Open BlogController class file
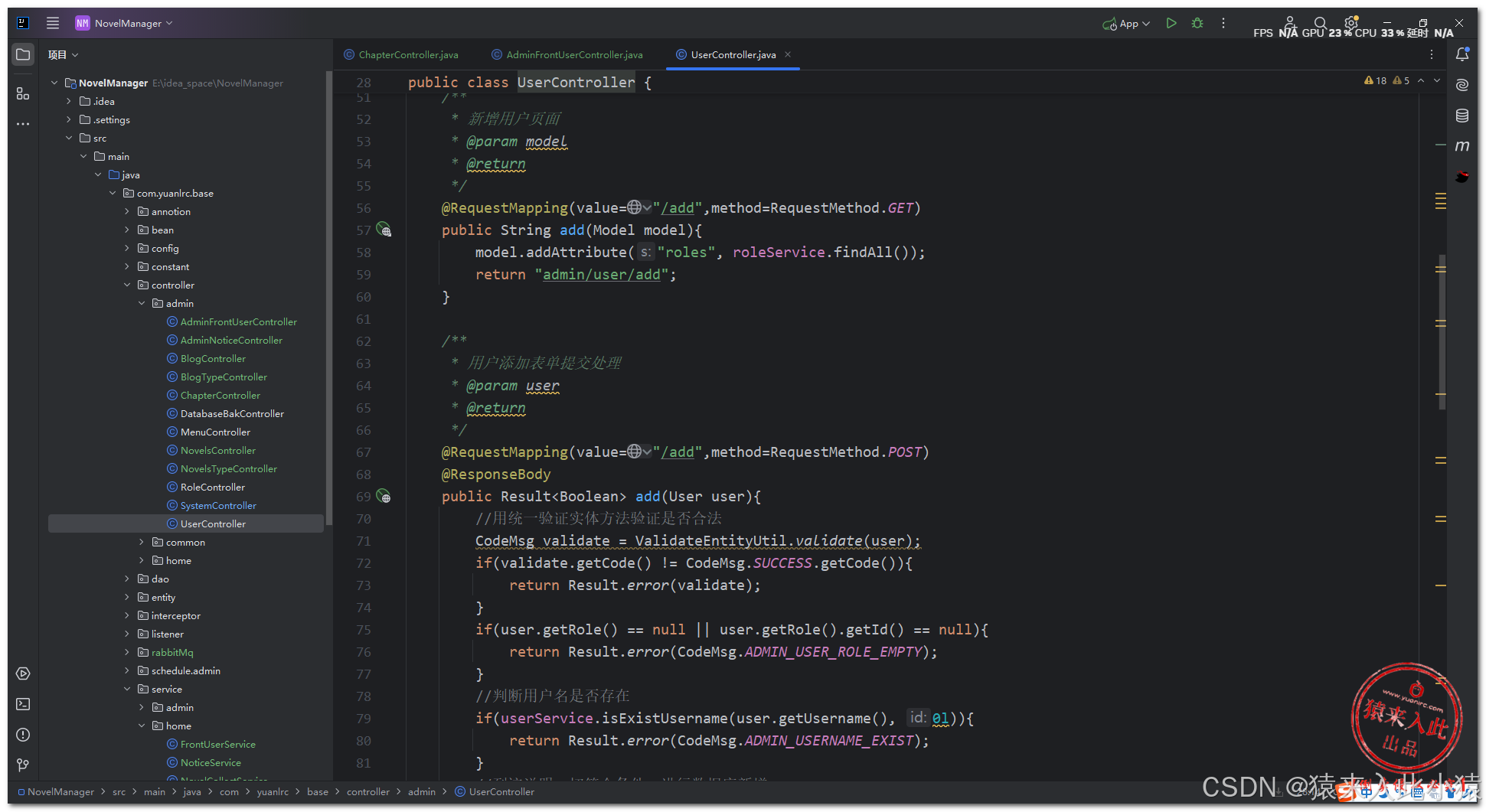The height and width of the screenshot is (812, 1486). tap(213, 358)
